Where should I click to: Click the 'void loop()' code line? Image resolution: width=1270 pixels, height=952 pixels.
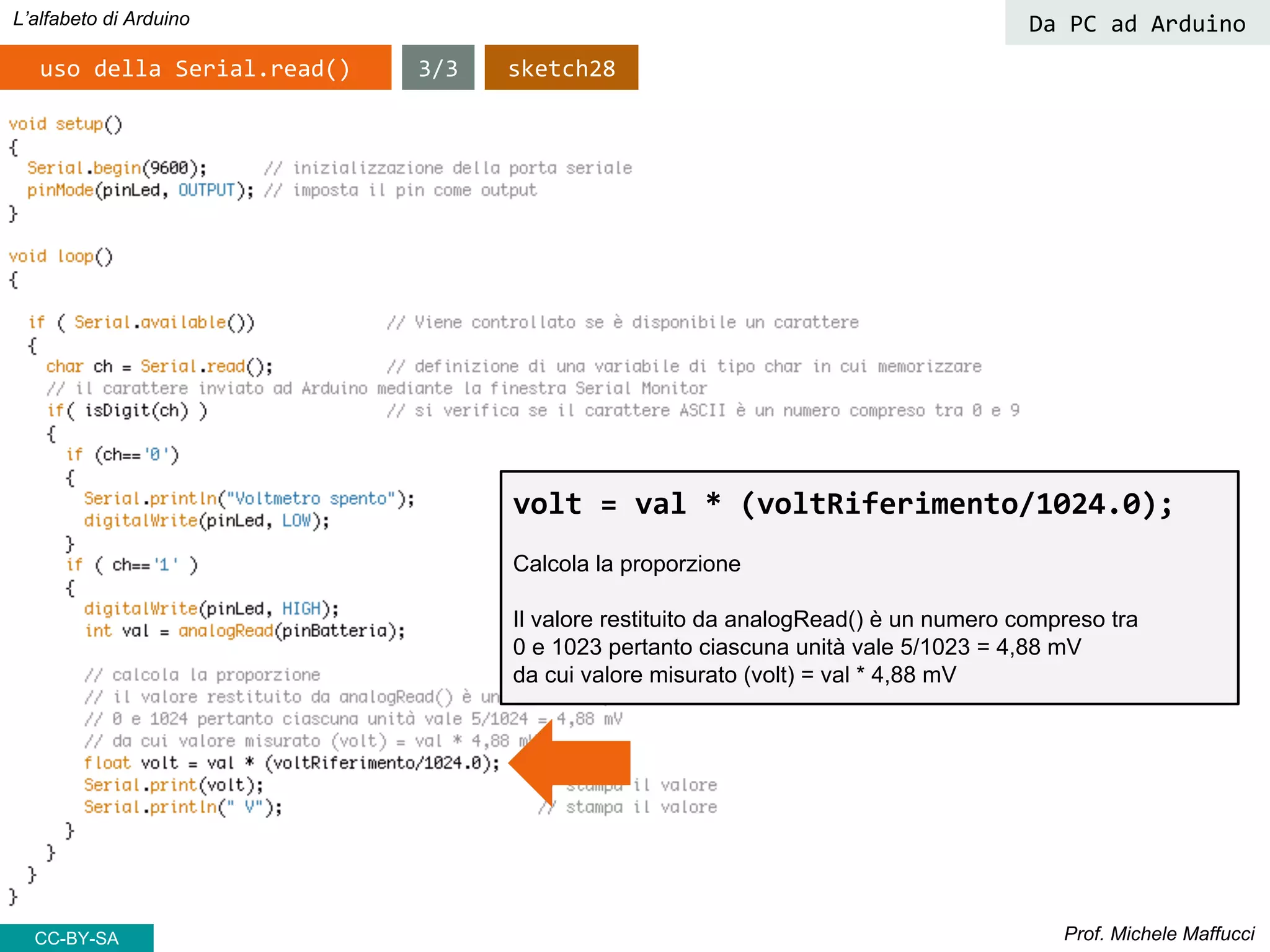coord(61,256)
